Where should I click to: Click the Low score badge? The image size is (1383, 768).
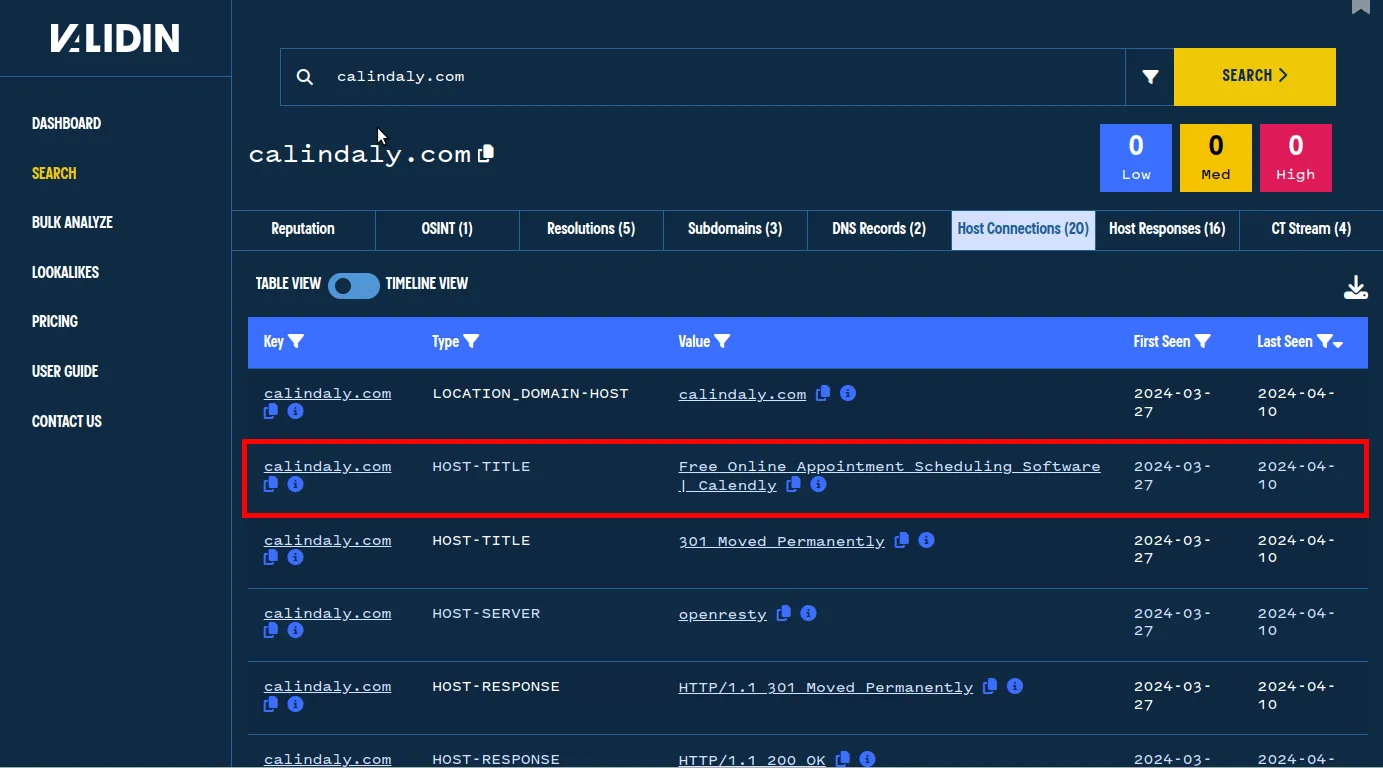1136,158
